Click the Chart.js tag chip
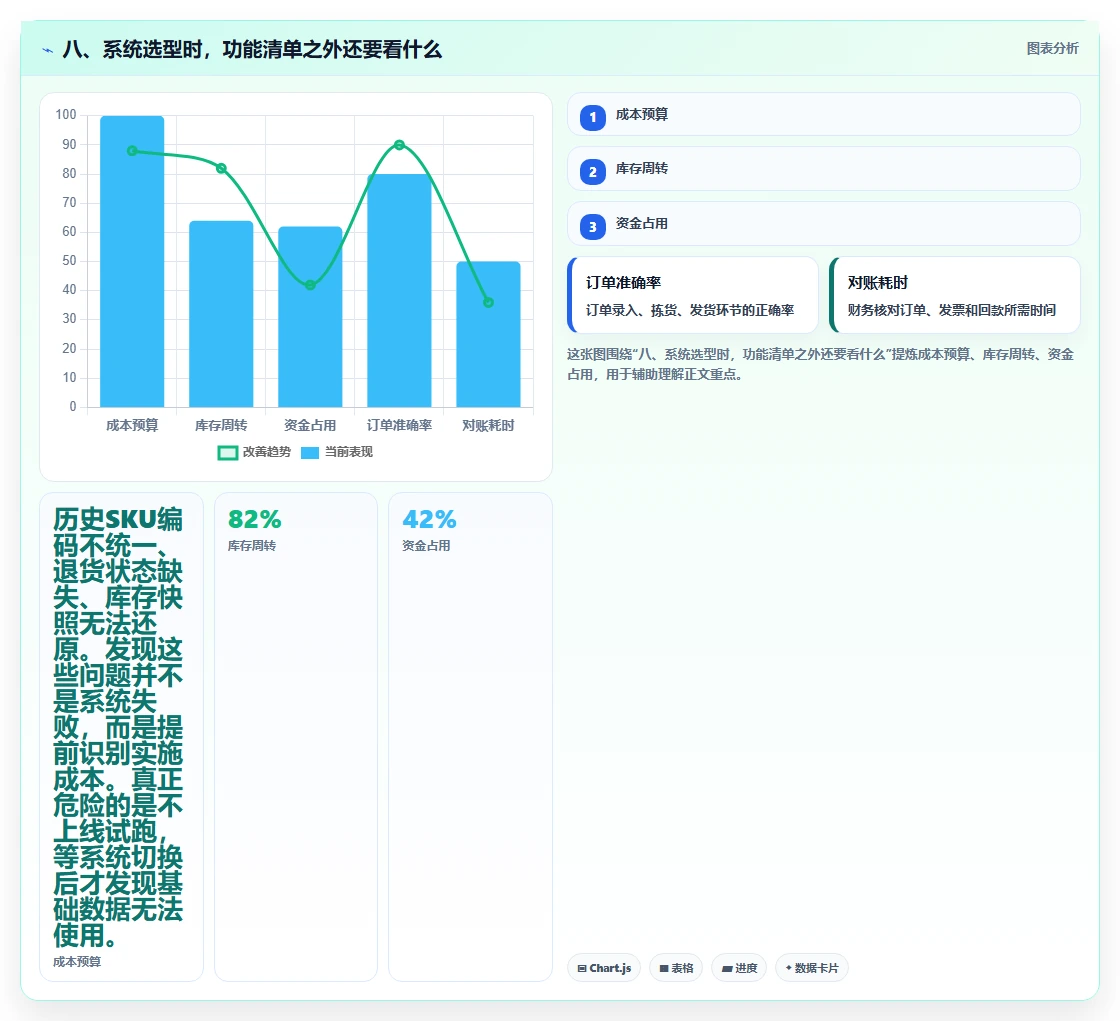 pyautogui.click(x=604, y=968)
